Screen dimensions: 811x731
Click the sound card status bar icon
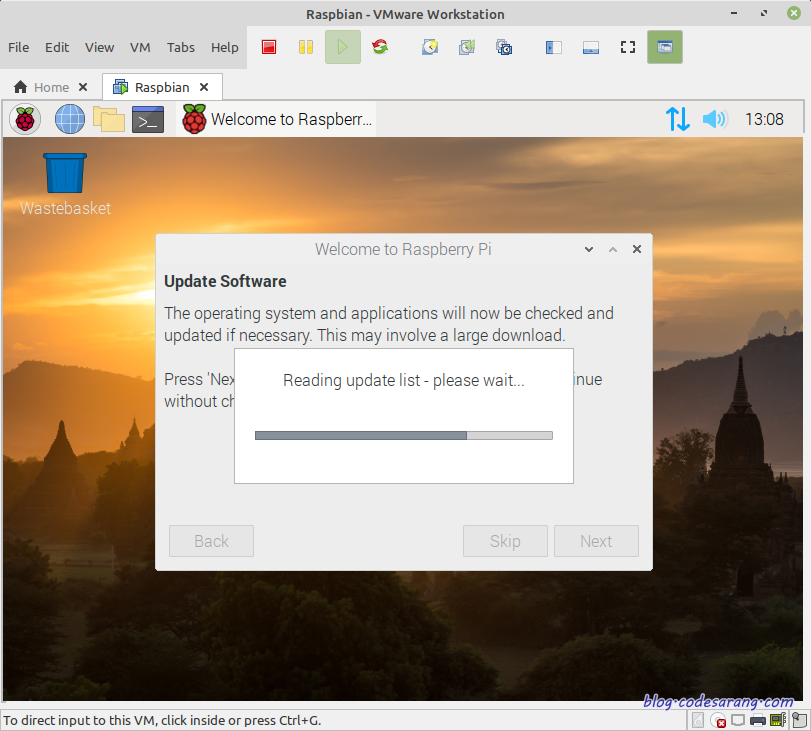coord(778,720)
